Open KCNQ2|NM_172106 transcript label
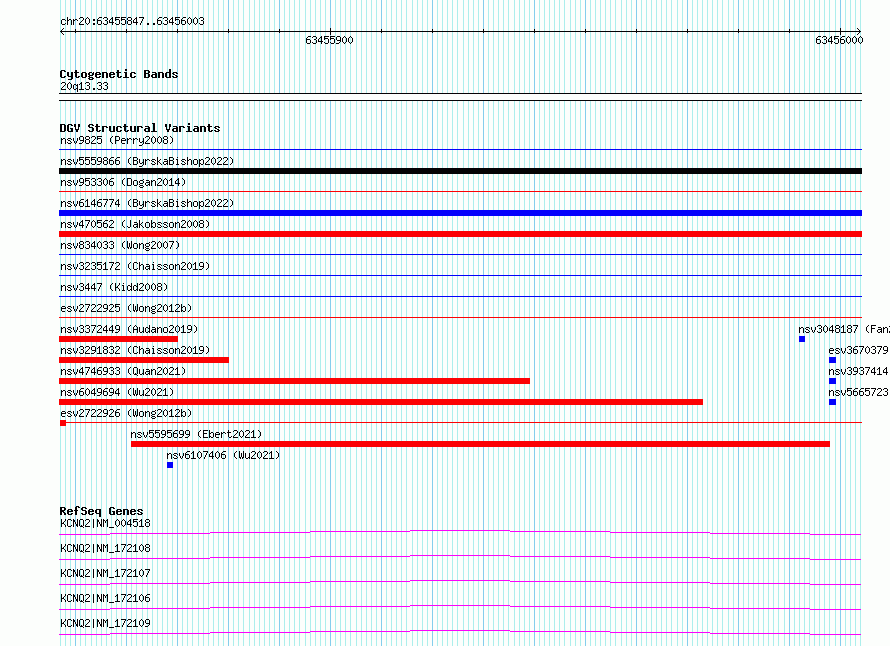The height and width of the screenshot is (646, 890). 105,598
